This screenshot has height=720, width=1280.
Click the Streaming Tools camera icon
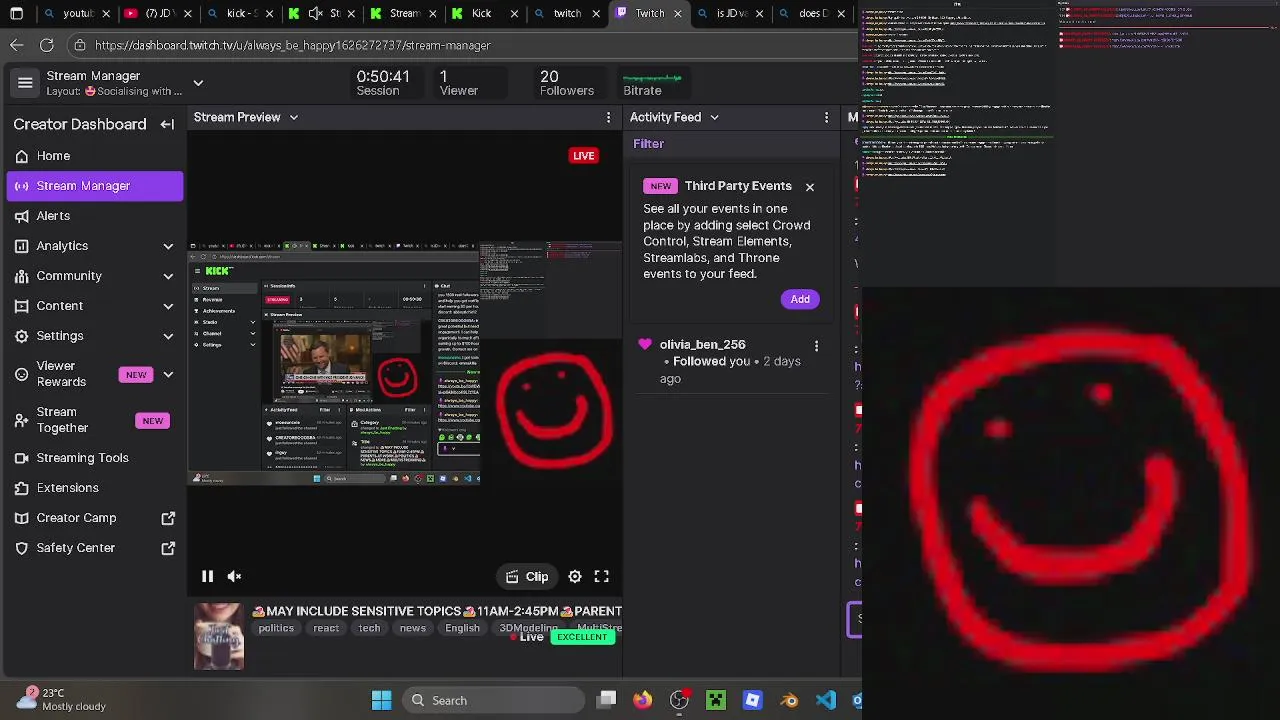tap(22, 458)
